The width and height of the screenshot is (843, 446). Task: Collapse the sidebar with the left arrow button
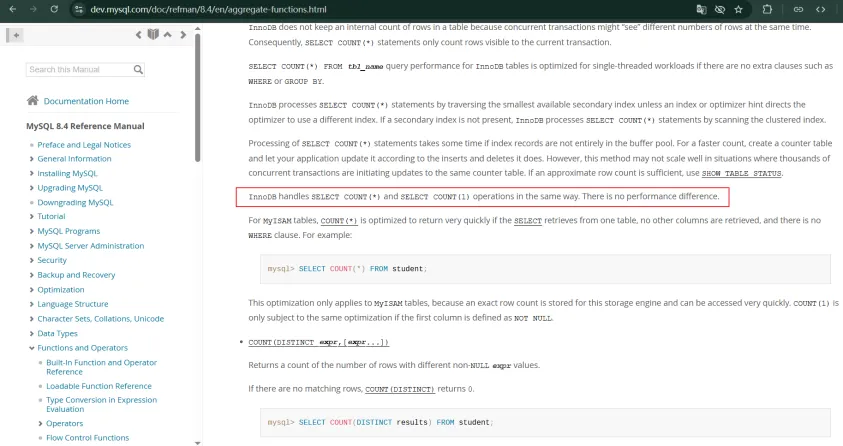[x=16, y=35]
